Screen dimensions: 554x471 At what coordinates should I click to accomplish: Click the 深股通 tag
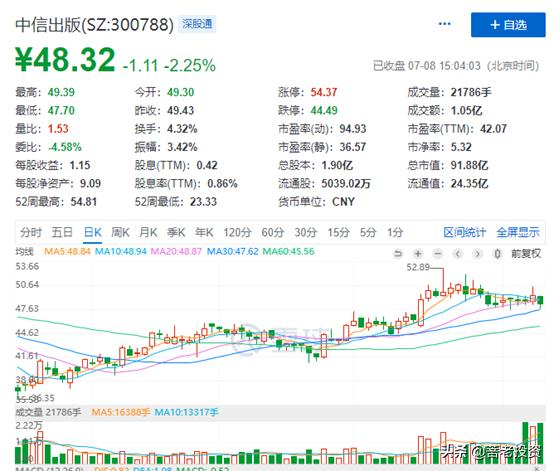pos(197,24)
